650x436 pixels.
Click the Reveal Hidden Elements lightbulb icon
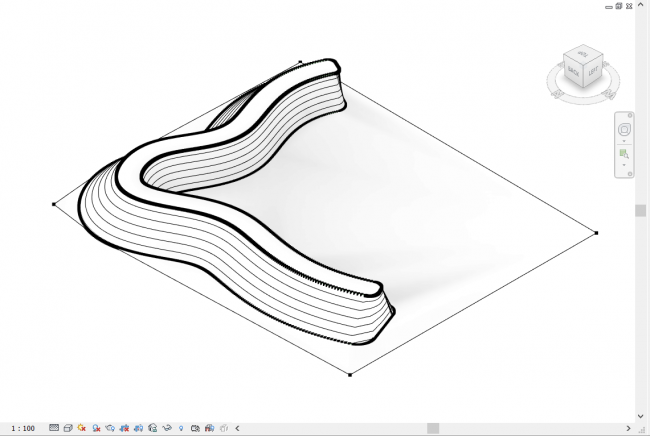coord(181,428)
